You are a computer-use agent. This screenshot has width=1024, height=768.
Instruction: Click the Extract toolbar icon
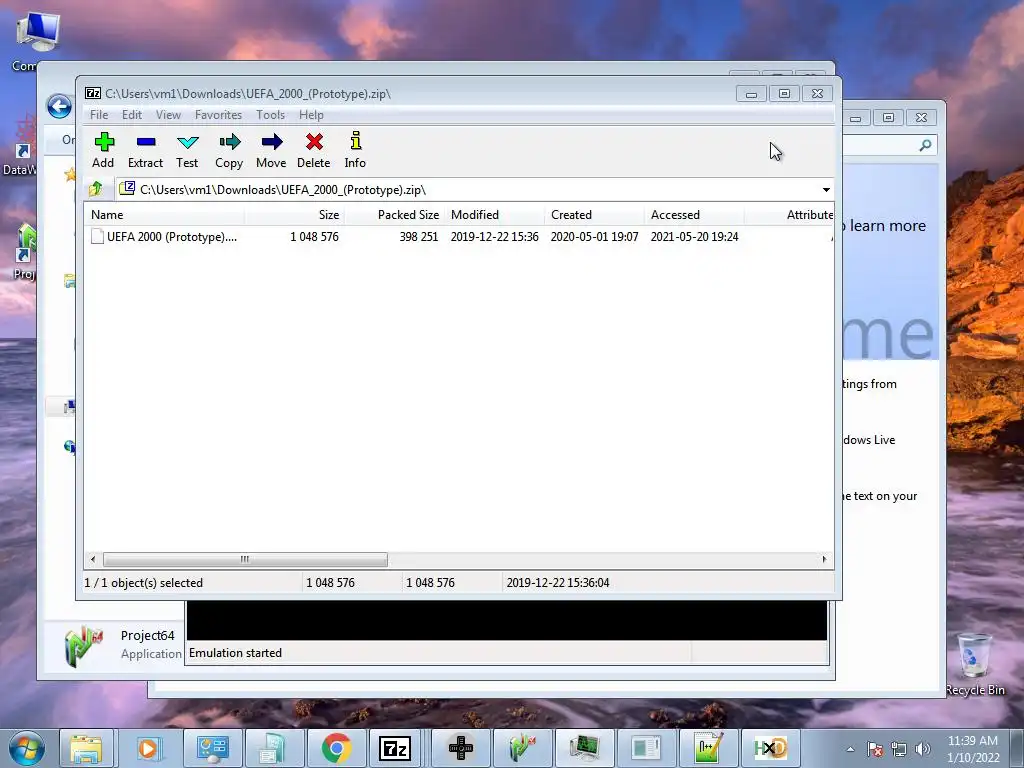[145, 150]
